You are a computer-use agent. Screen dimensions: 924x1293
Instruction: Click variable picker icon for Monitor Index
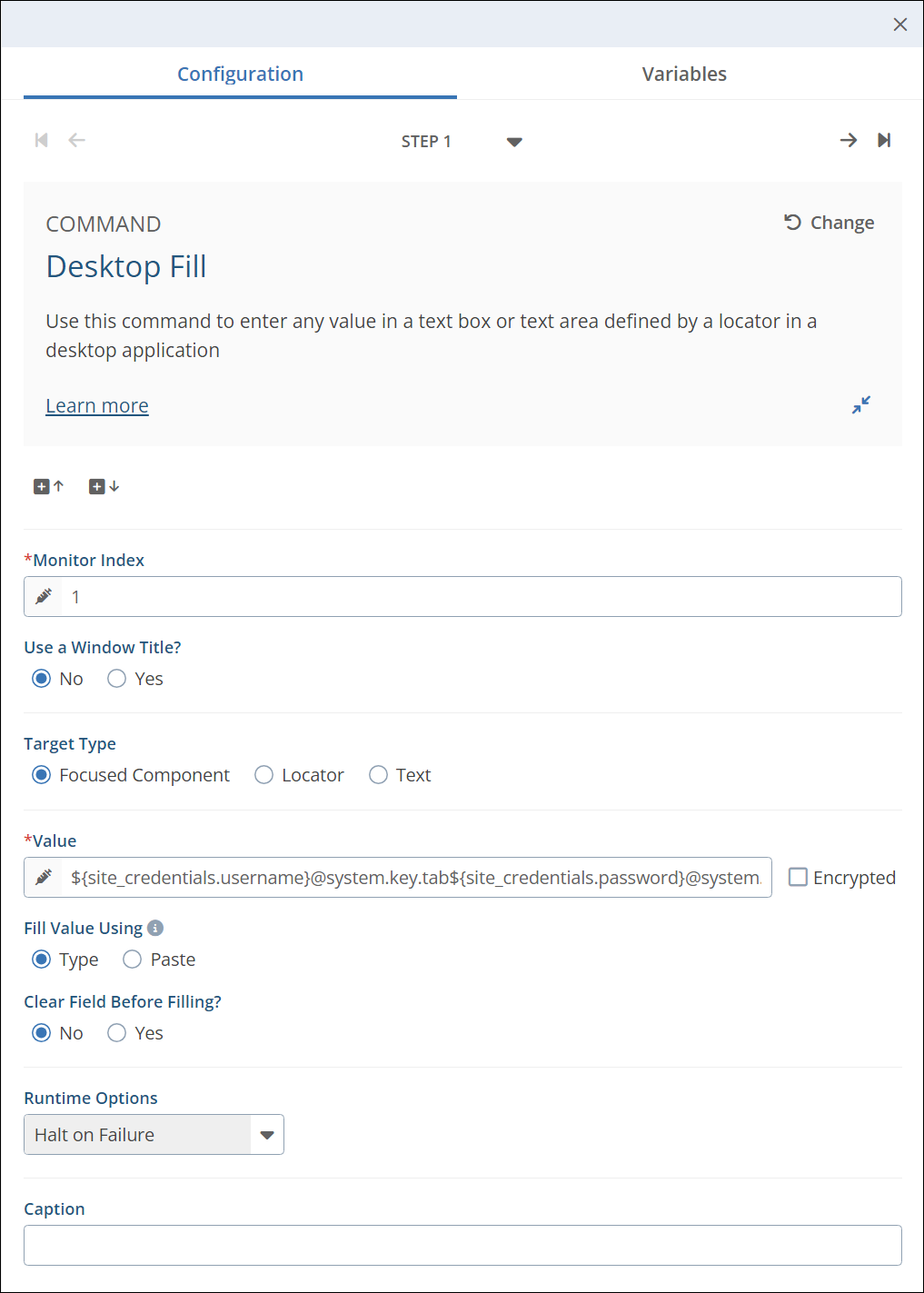coord(44,597)
